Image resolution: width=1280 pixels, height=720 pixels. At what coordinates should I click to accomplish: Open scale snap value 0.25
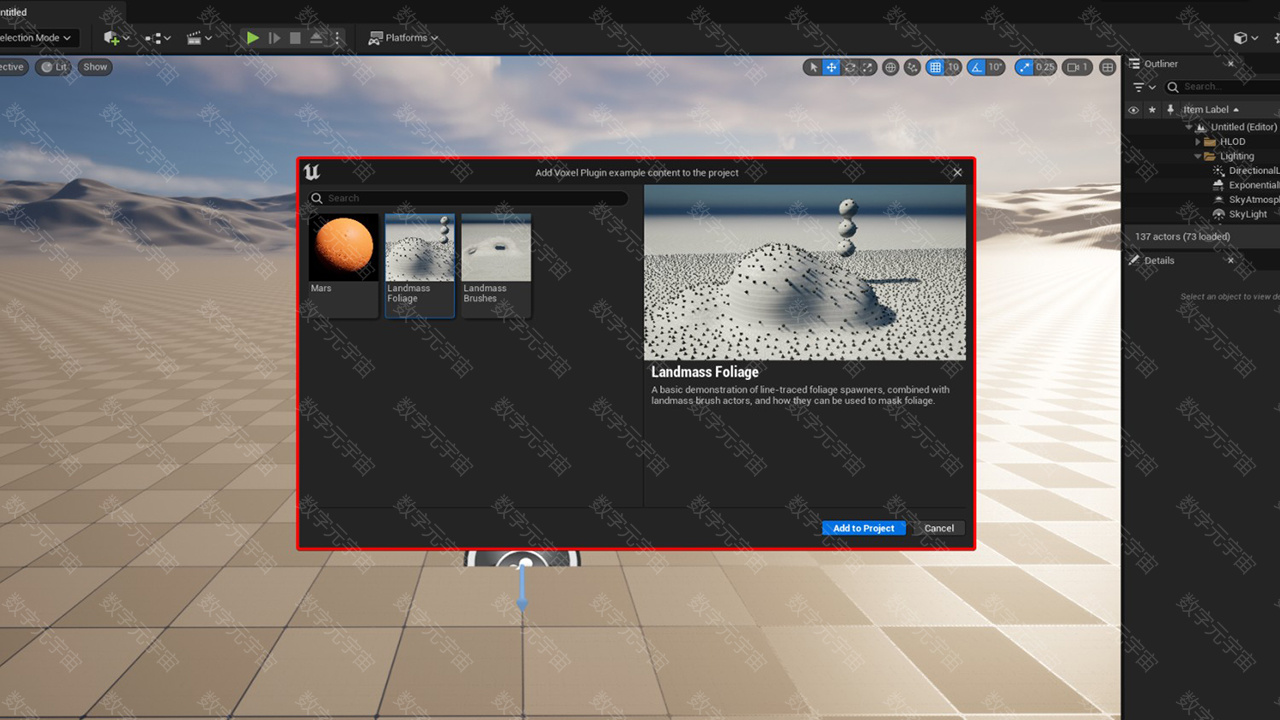(1045, 67)
